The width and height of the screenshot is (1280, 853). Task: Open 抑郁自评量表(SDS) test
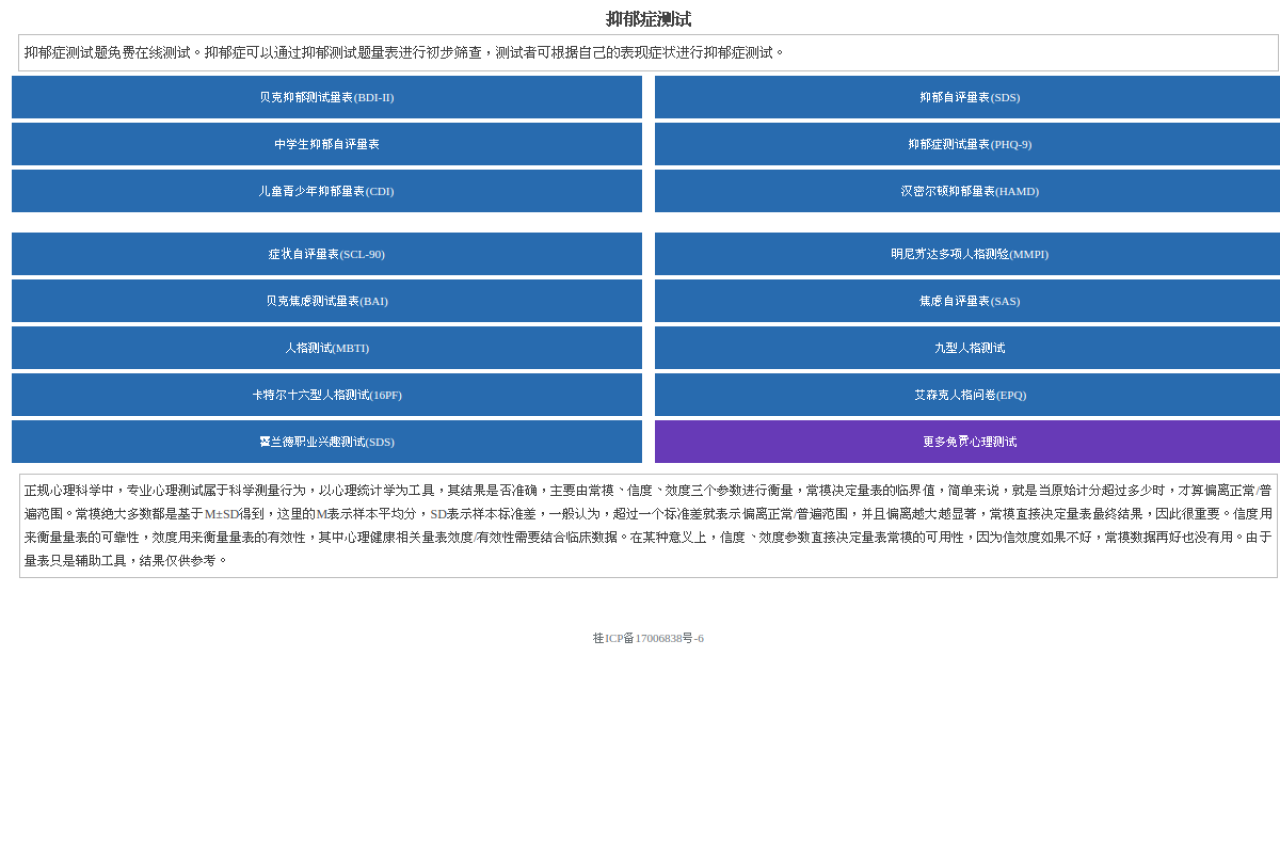967,97
